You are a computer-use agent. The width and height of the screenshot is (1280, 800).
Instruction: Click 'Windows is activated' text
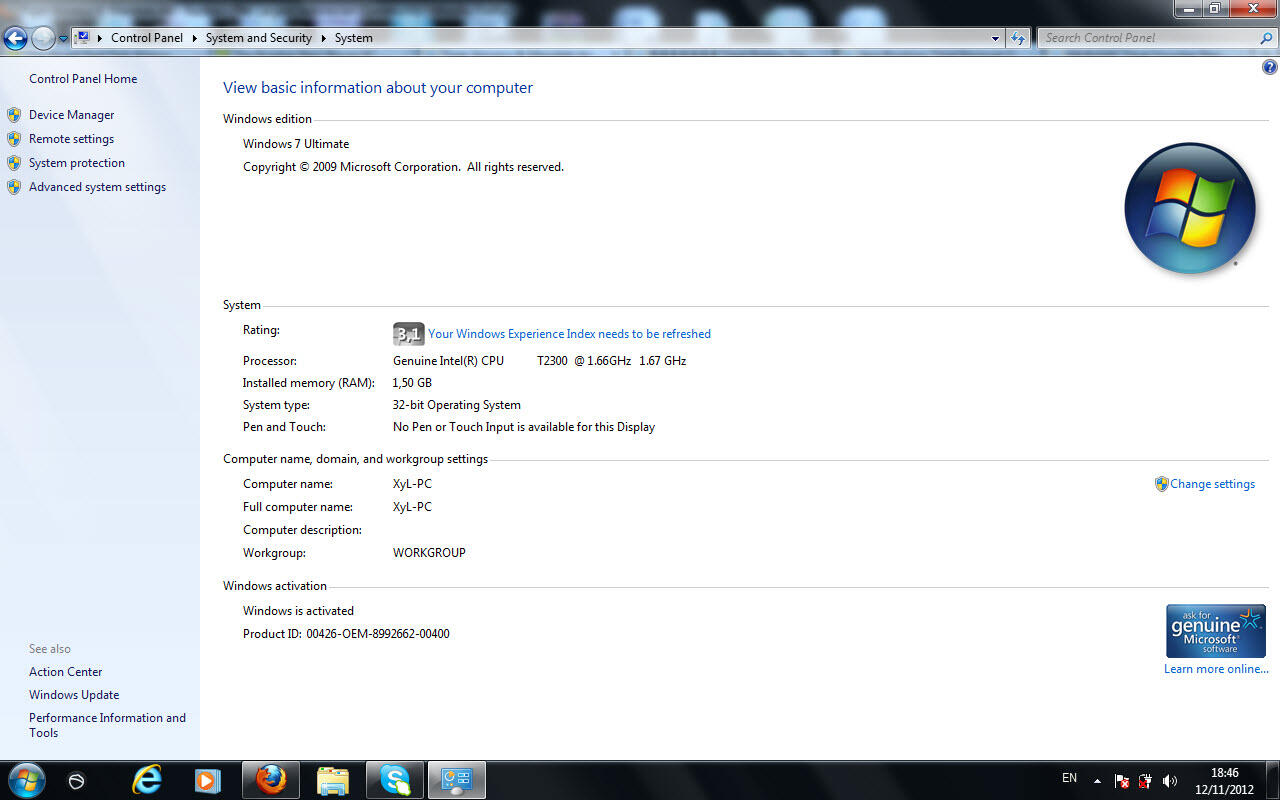click(x=298, y=611)
